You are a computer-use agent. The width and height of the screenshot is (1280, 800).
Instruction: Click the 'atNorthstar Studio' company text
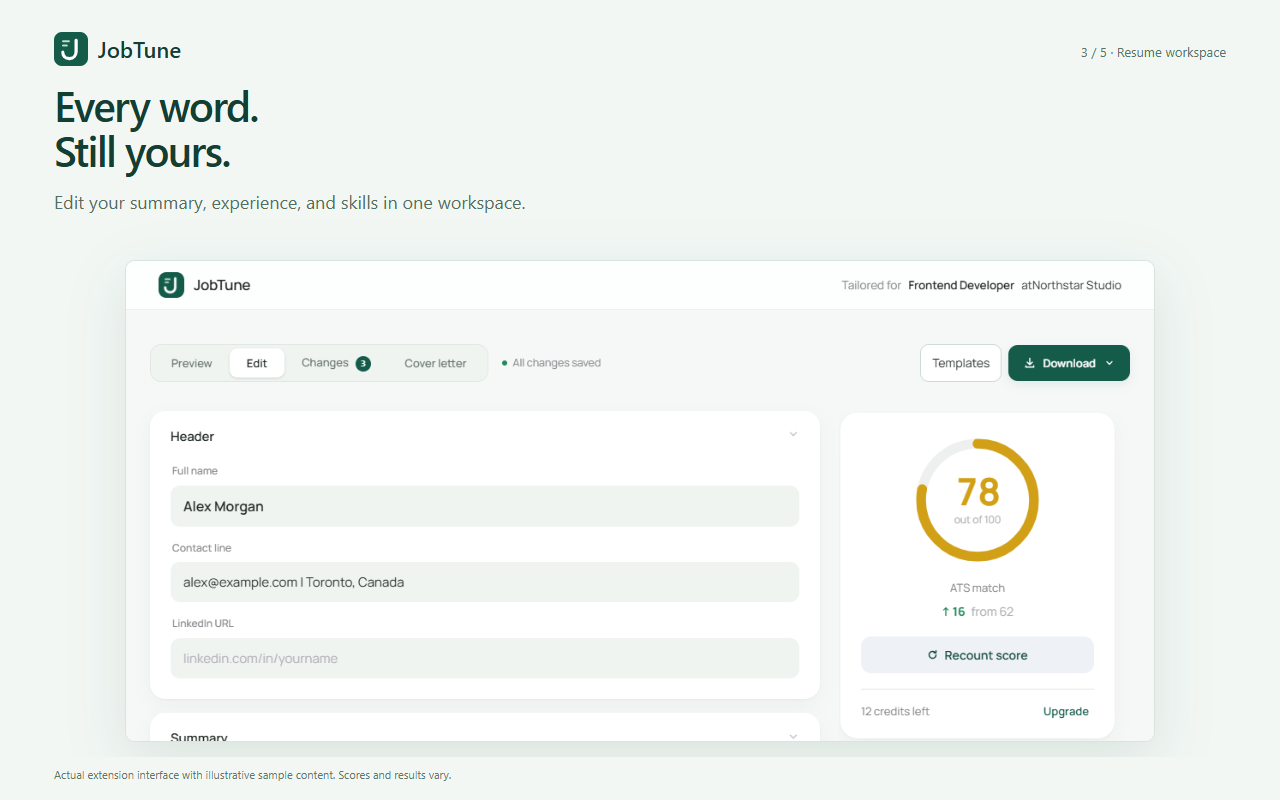(x=1071, y=285)
